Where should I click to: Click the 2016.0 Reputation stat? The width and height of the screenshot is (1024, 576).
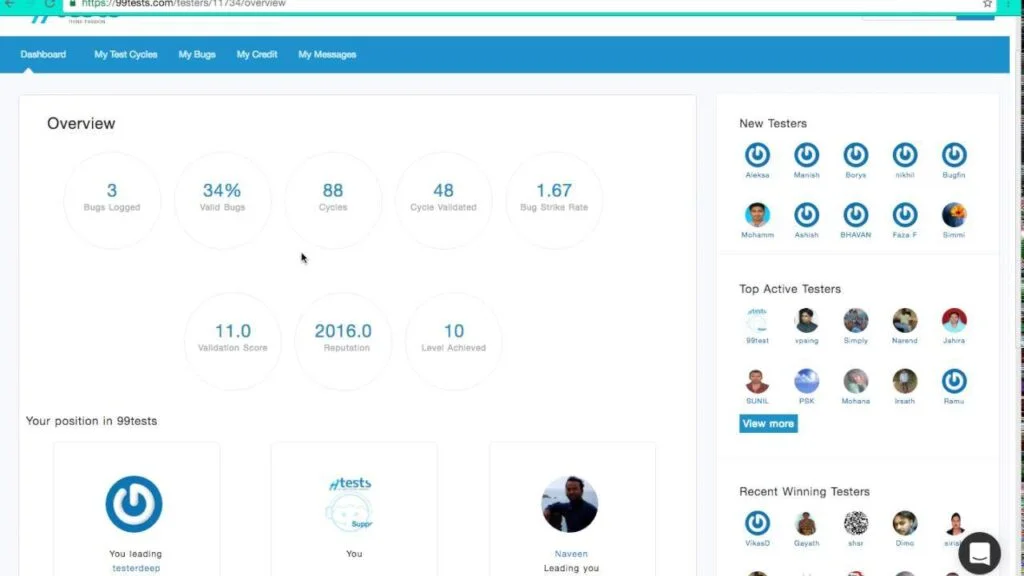coord(344,341)
